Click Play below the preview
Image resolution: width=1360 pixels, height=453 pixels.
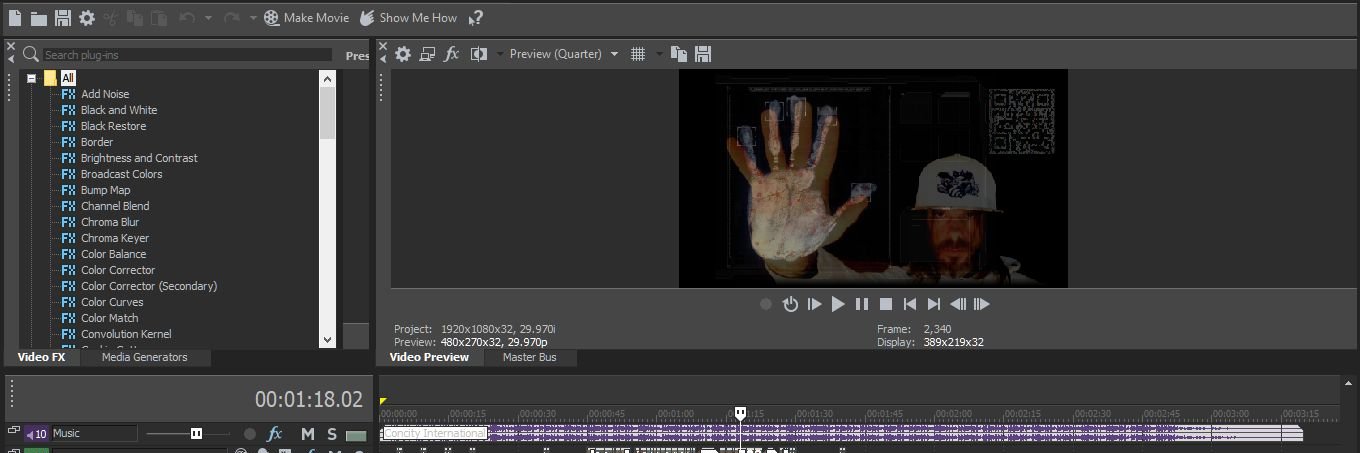coord(838,304)
